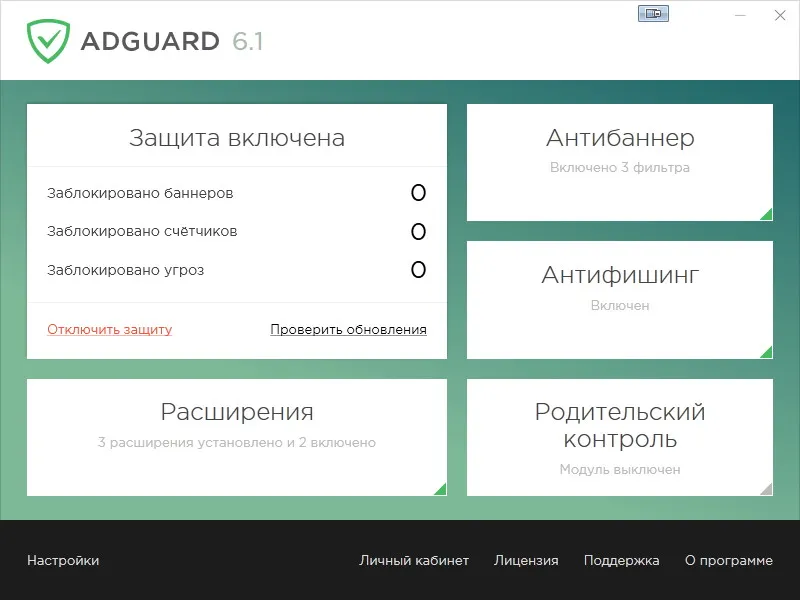Open О программе in the footer
This screenshot has height=600, width=800.
729,560
